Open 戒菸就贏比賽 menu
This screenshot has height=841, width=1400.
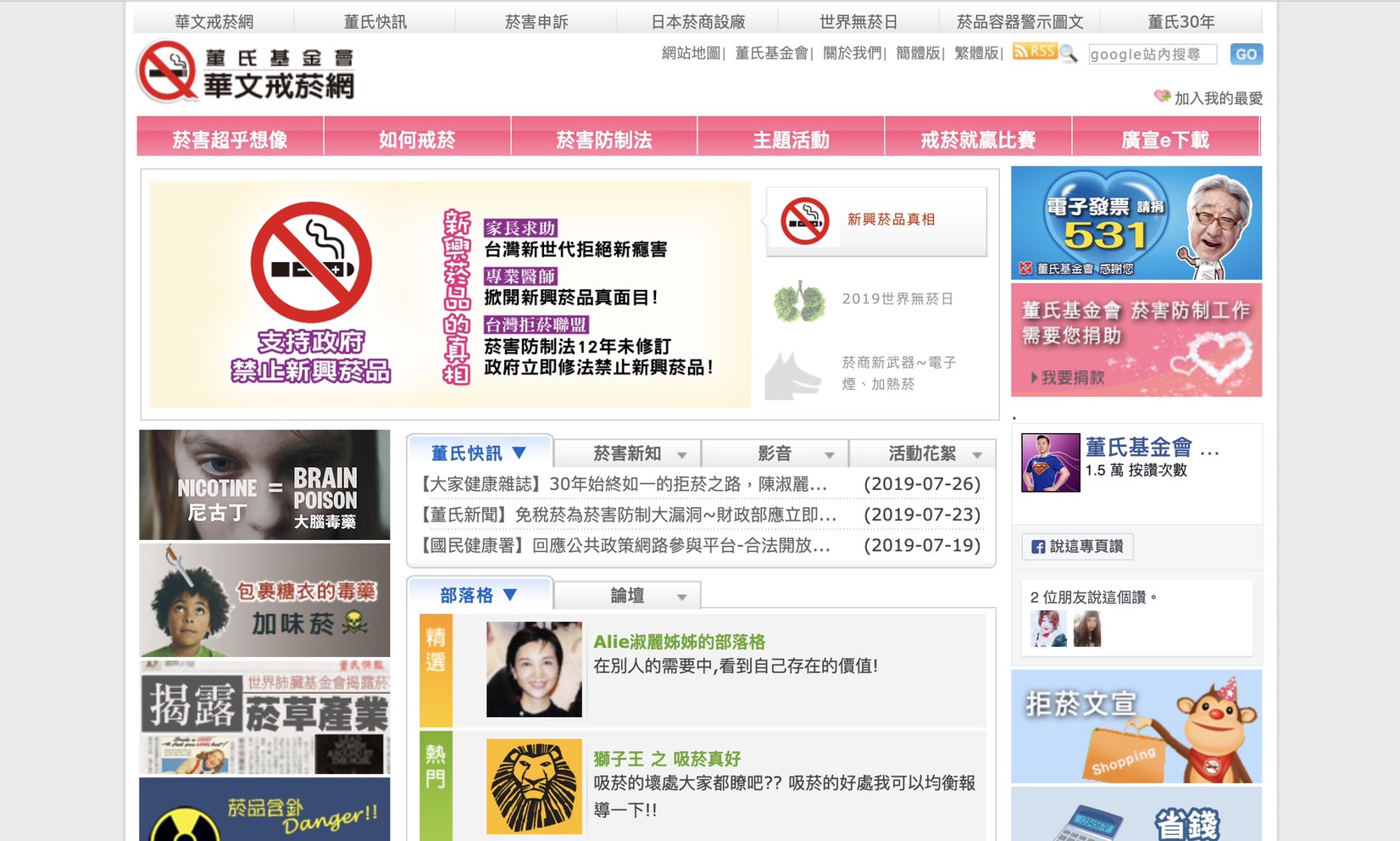point(978,136)
